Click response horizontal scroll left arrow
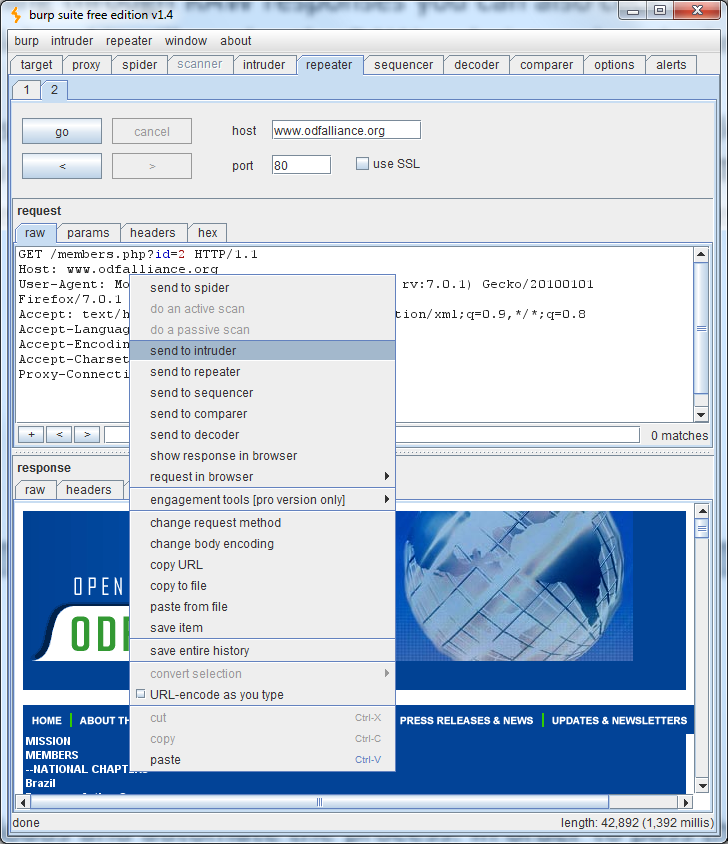Viewport: 728px width, 844px height. click(x=23, y=802)
